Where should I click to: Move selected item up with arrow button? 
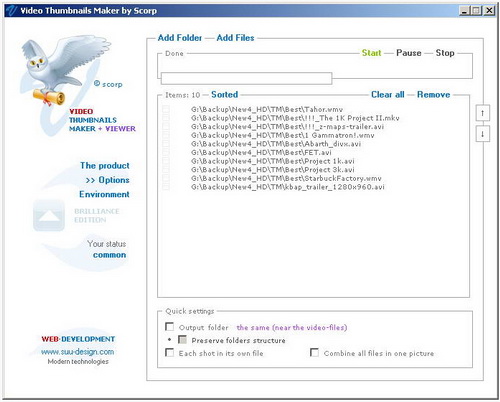[482, 113]
